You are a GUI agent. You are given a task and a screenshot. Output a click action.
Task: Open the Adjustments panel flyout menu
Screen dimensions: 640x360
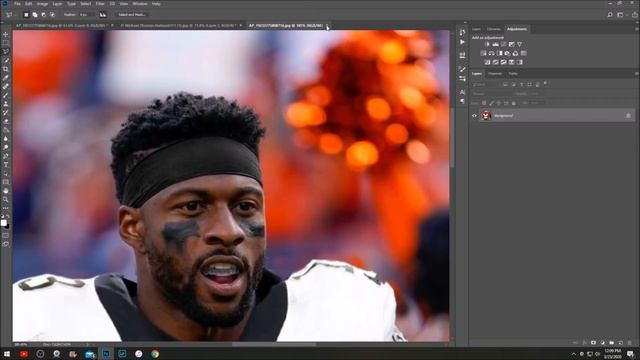[636, 29]
